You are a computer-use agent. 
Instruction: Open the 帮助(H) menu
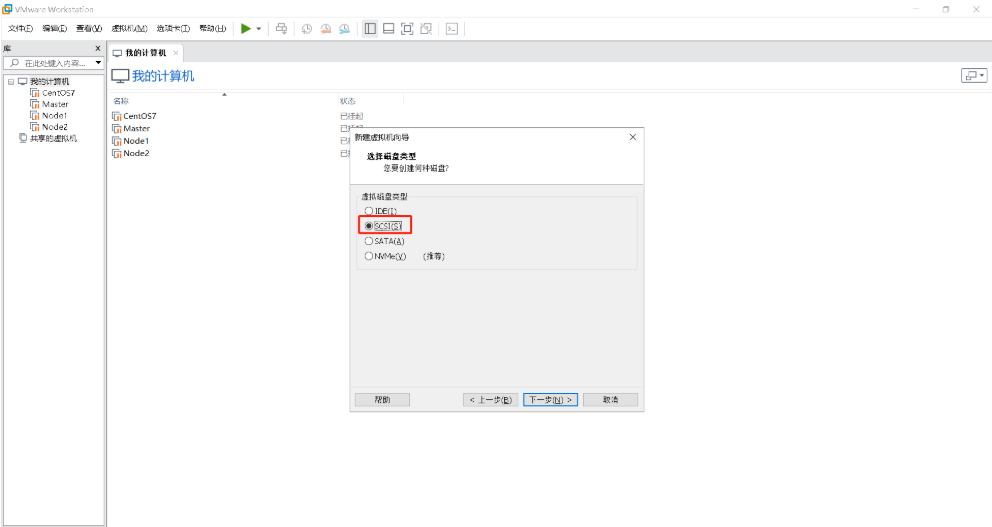[x=213, y=28]
